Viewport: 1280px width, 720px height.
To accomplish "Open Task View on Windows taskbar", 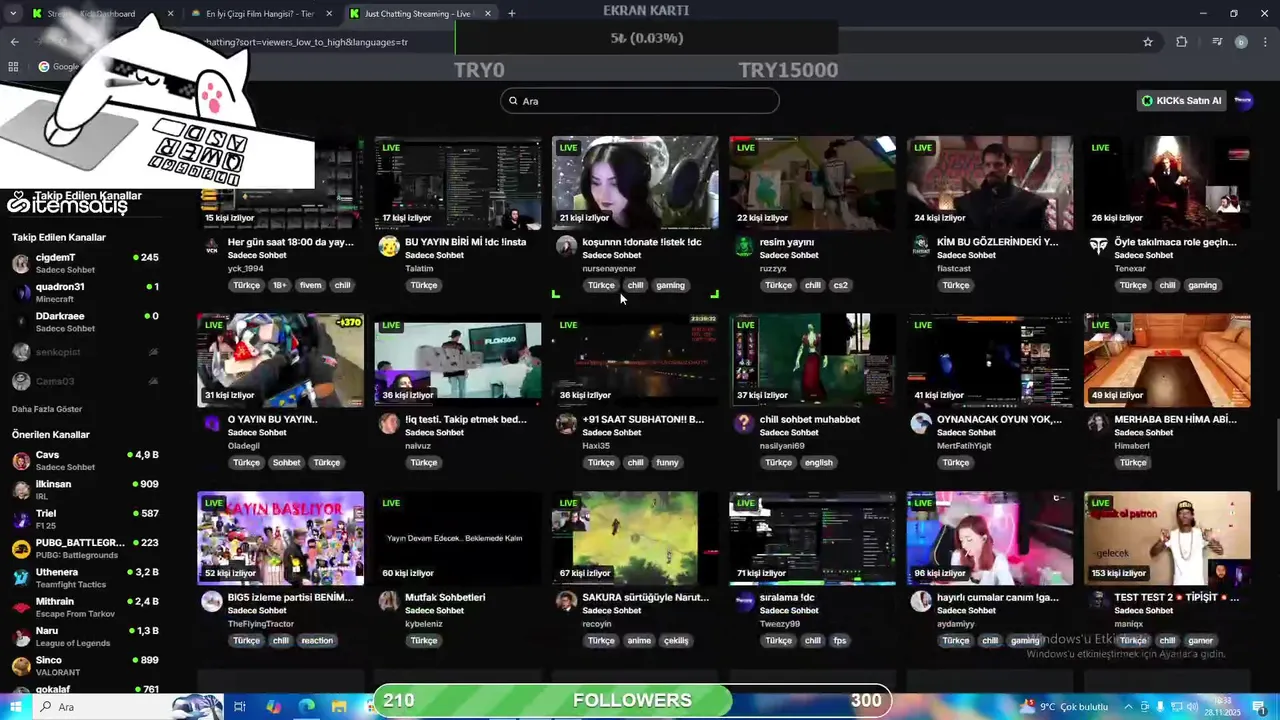I will point(240,707).
